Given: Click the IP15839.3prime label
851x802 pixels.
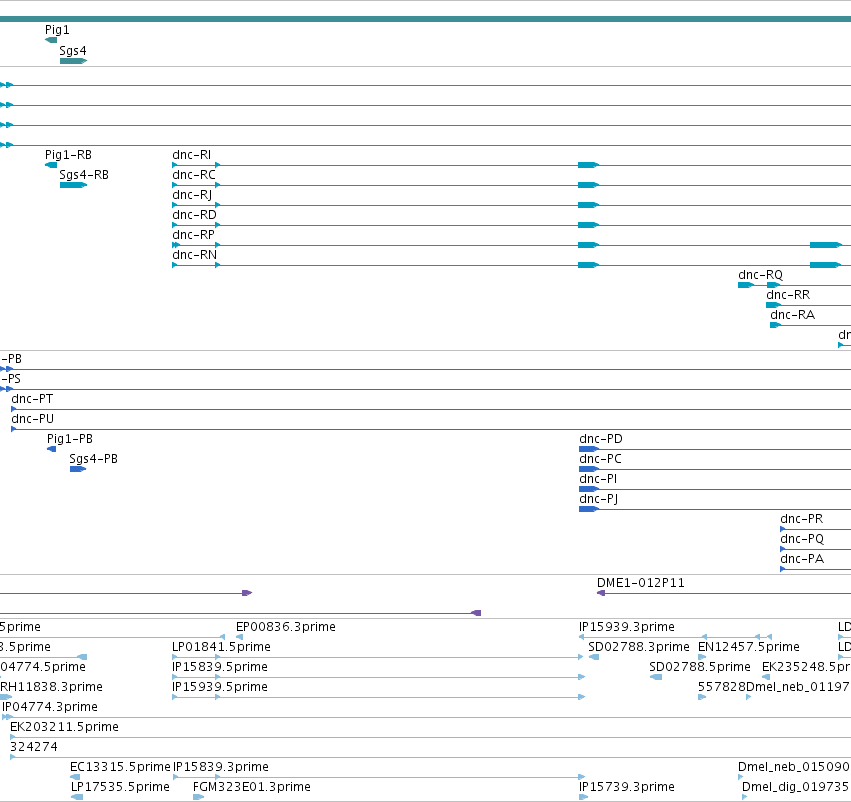Looking at the screenshot, I should [x=221, y=767].
